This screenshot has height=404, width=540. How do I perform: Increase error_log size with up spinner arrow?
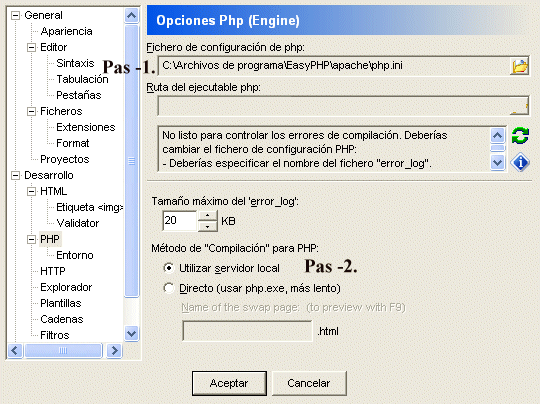(207, 216)
